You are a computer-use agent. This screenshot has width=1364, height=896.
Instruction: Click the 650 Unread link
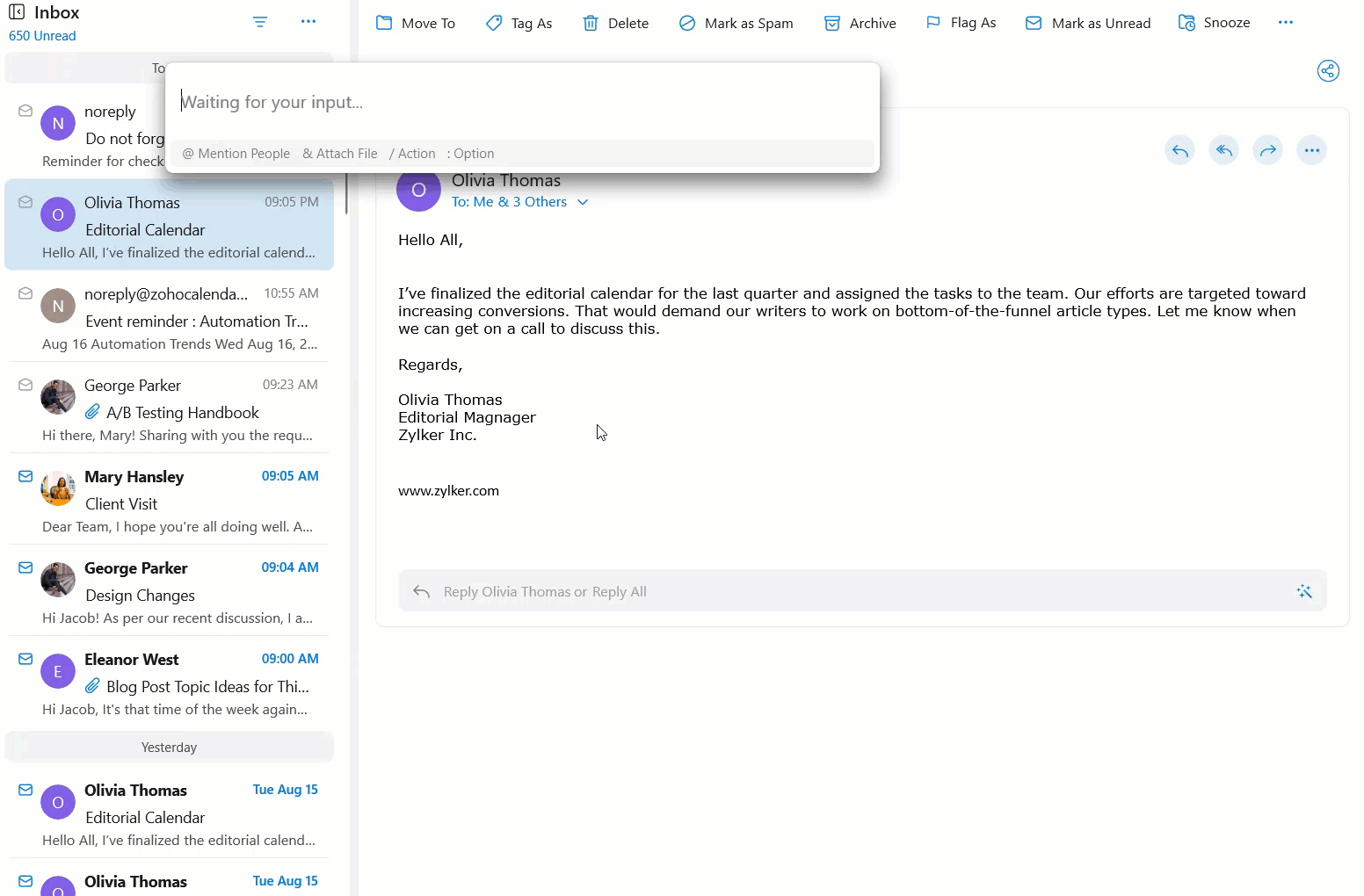pyautogui.click(x=42, y=36)
